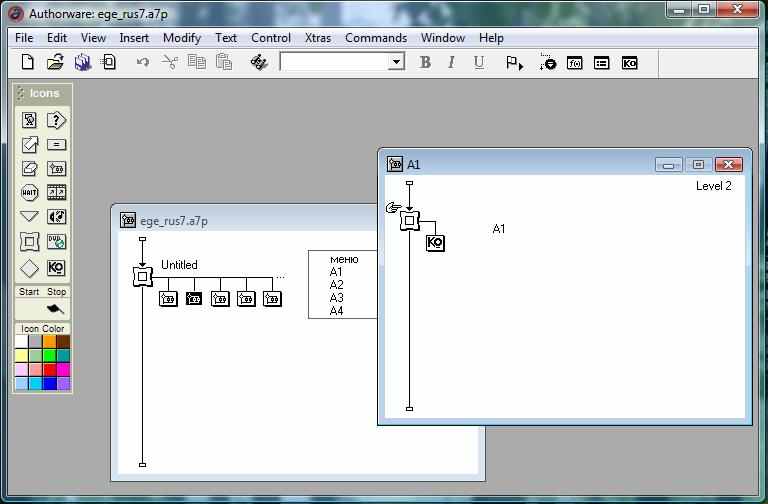Screen dimensions: 768x504
Task: Click the Undo arrow icon
Action: [x=143, y=62]
